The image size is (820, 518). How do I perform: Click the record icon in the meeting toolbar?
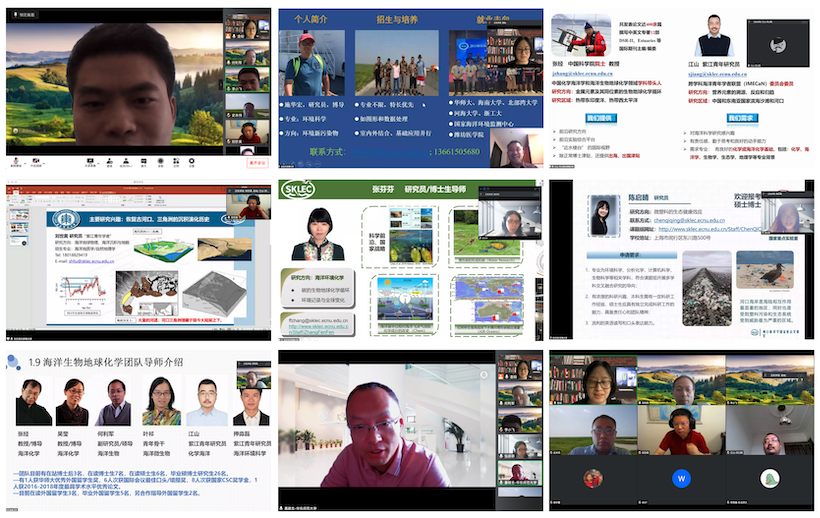pos(161,160)
